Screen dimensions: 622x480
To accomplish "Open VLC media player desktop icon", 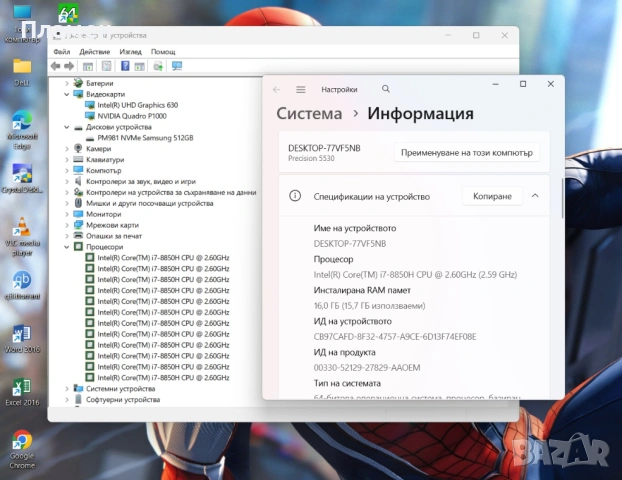I will (x=22, y=236).
